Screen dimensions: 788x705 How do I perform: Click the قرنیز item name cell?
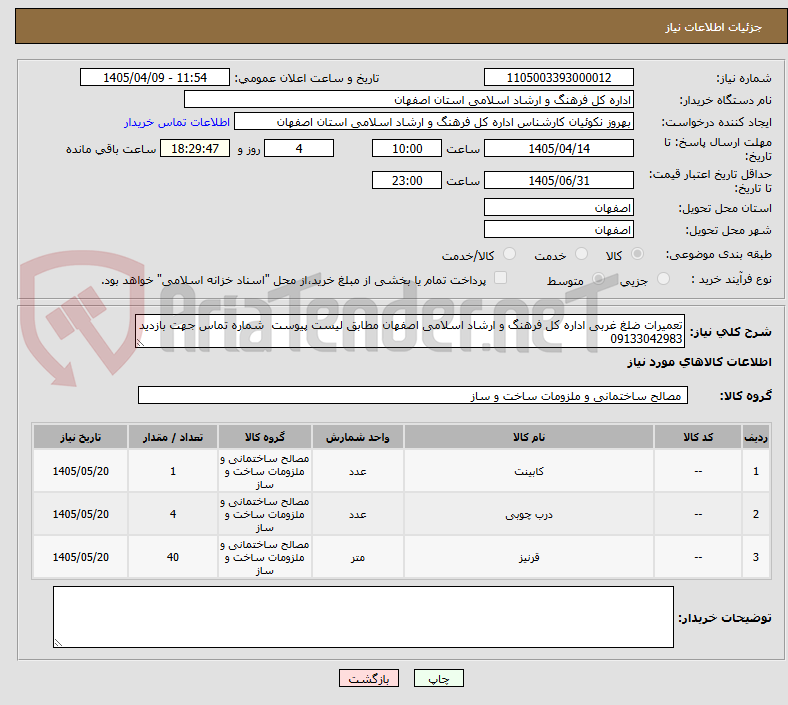coord(529,557)
